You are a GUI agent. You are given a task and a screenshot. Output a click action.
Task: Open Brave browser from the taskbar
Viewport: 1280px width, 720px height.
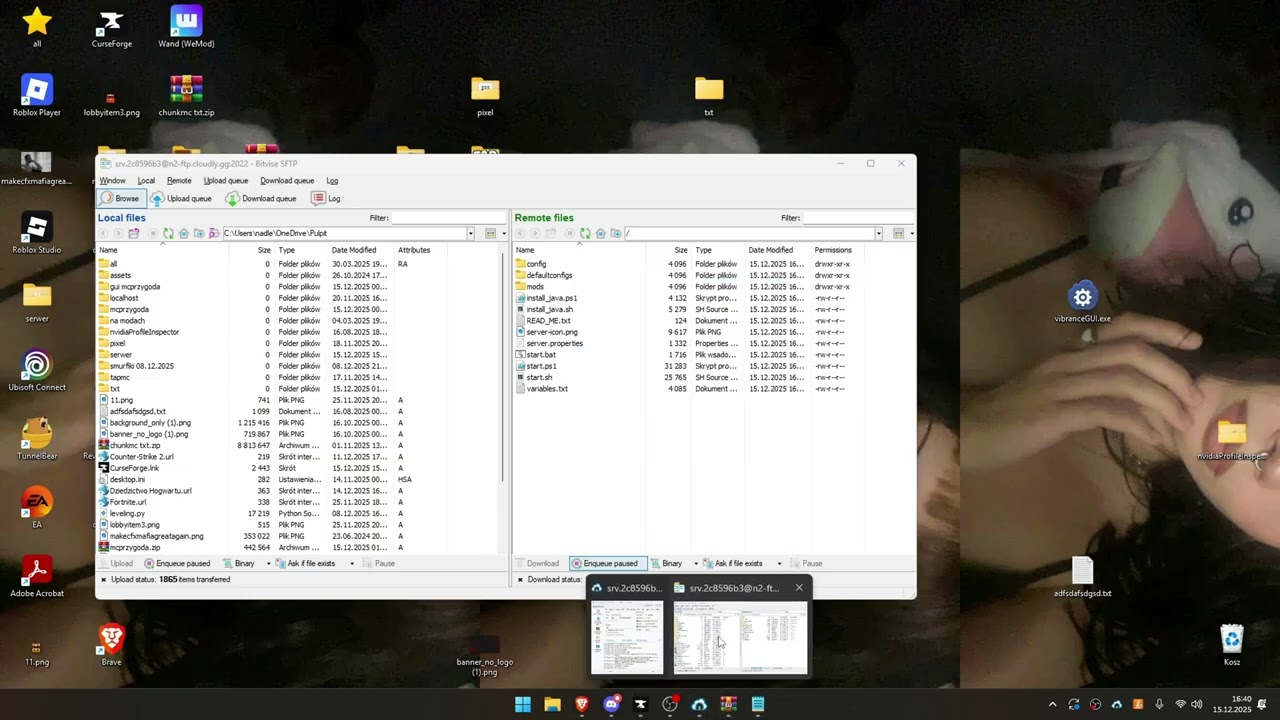582,705
